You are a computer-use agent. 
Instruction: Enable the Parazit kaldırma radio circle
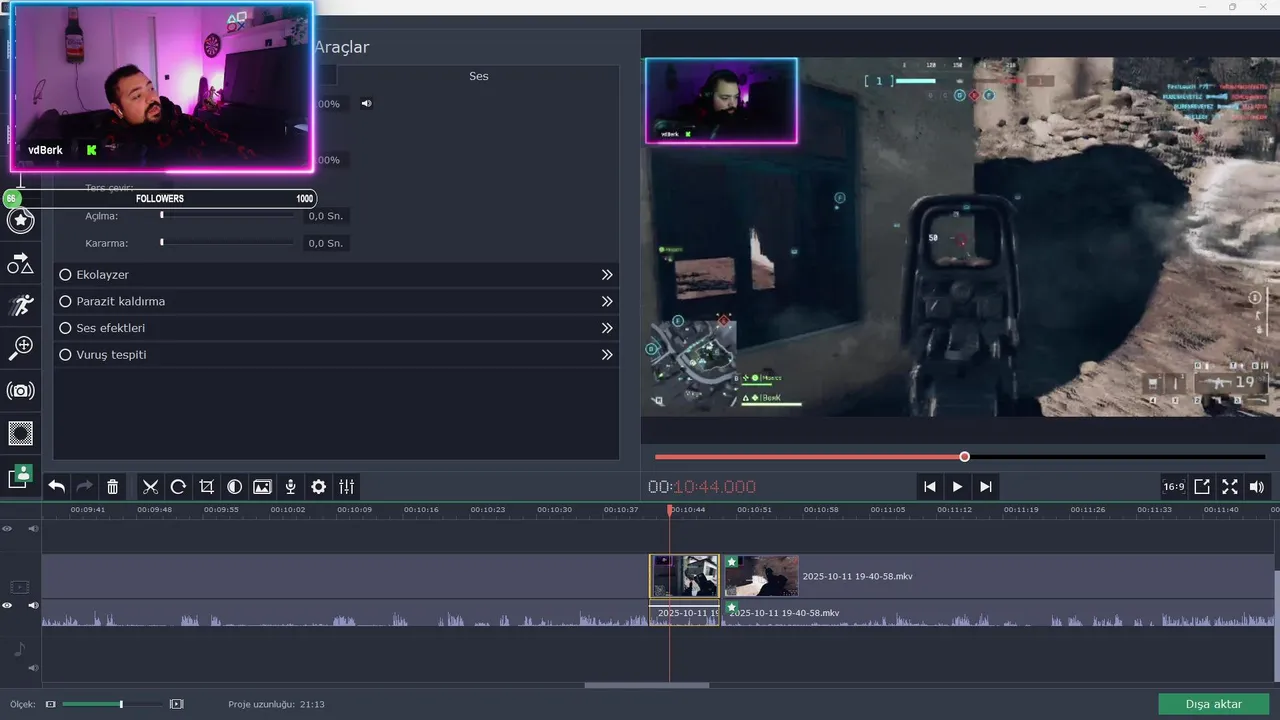coord(65,301)
